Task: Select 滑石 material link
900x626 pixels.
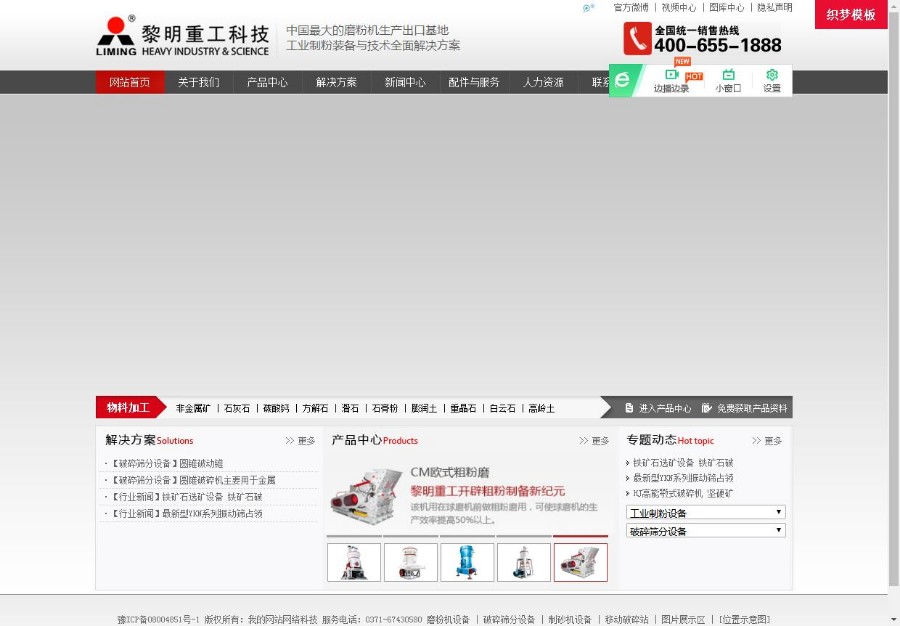Action: click(350, 409)
